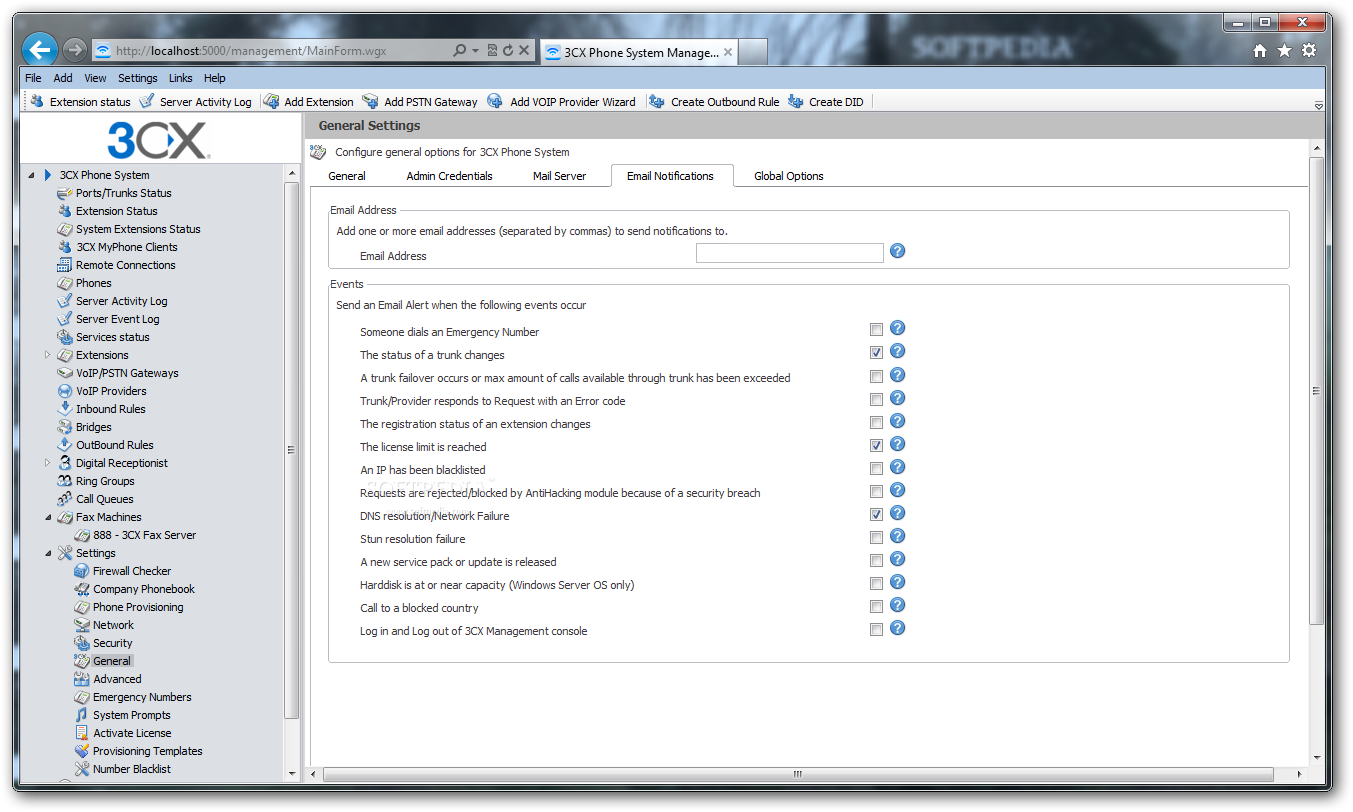Collapse the Settings tree node
The image size is (1353, 812).
48,554
